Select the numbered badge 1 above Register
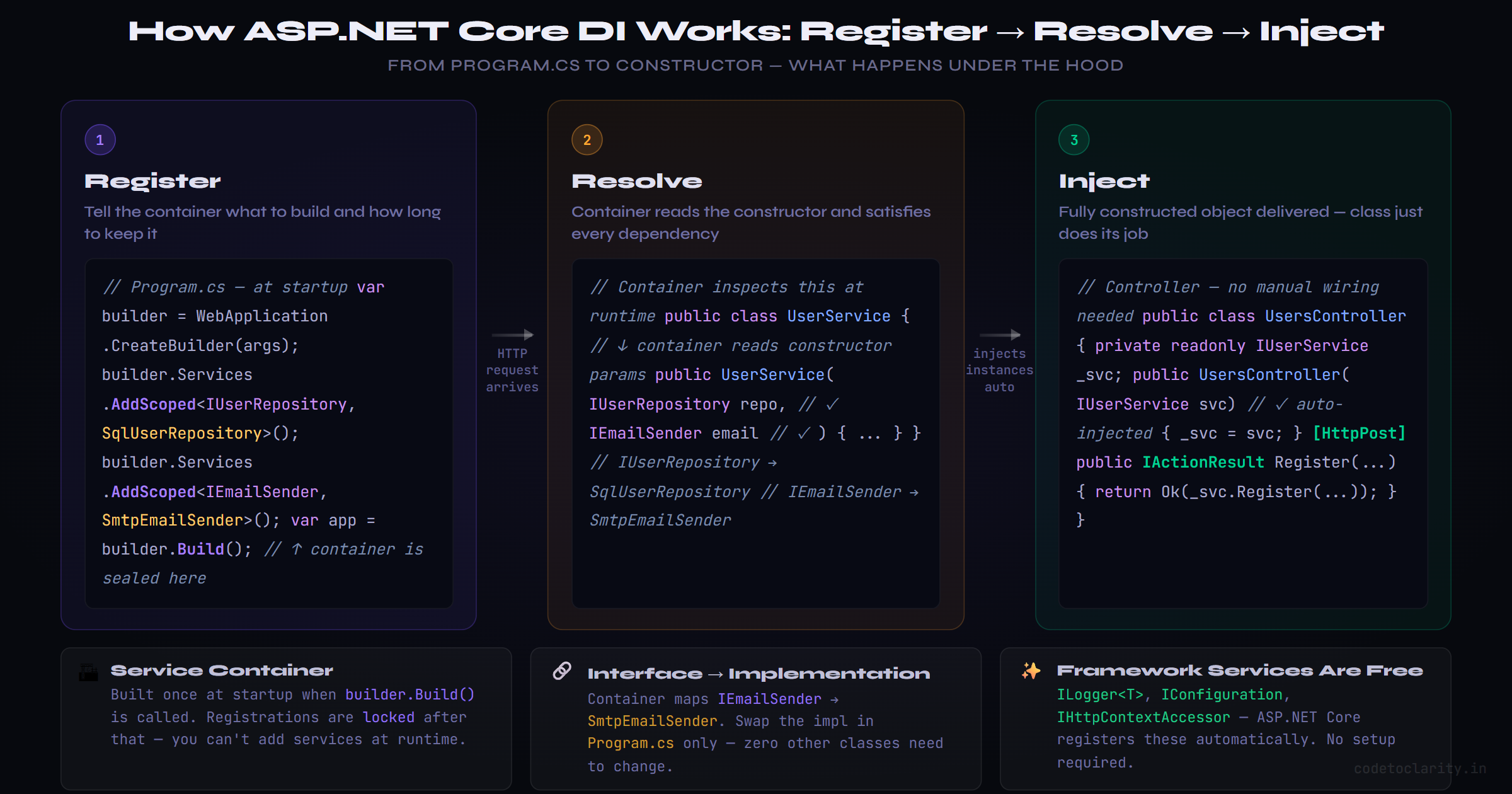This screenshot has height=794, width=1512. pyautogui.click(x=100, y=139)
